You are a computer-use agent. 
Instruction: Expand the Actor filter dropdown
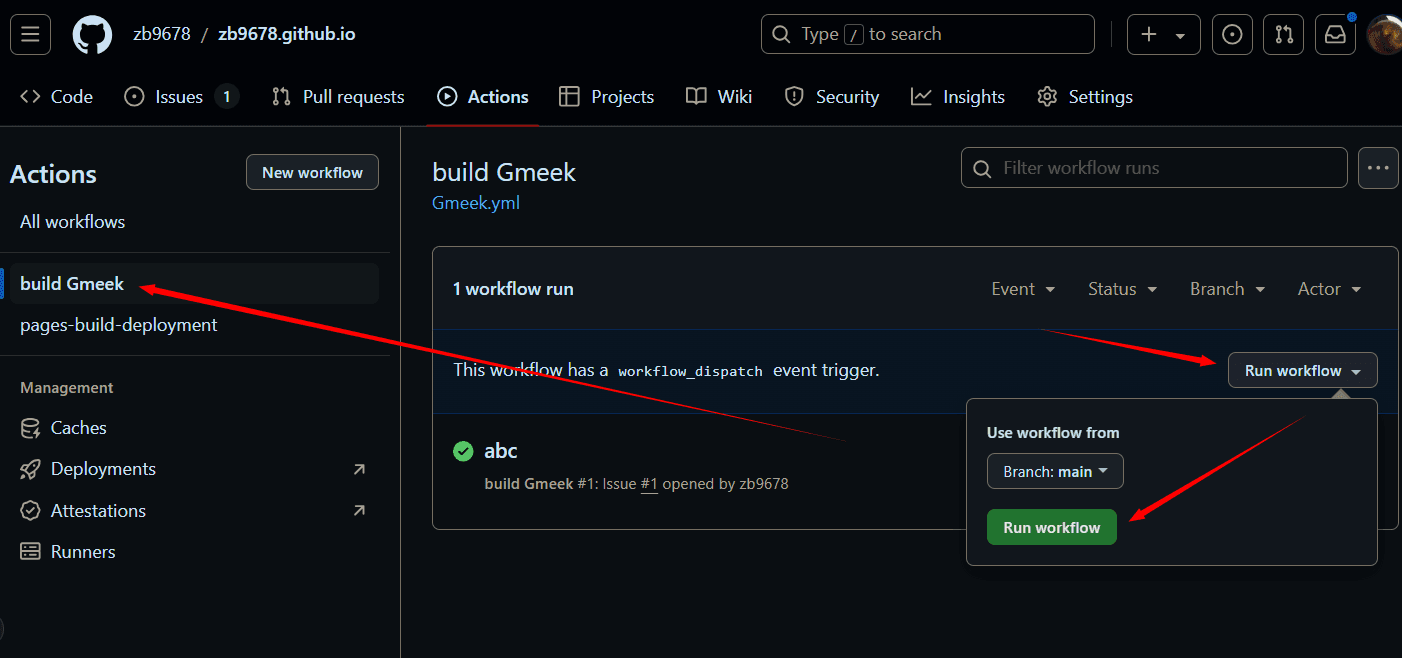pyautogui.click(x=1329, y=289)
